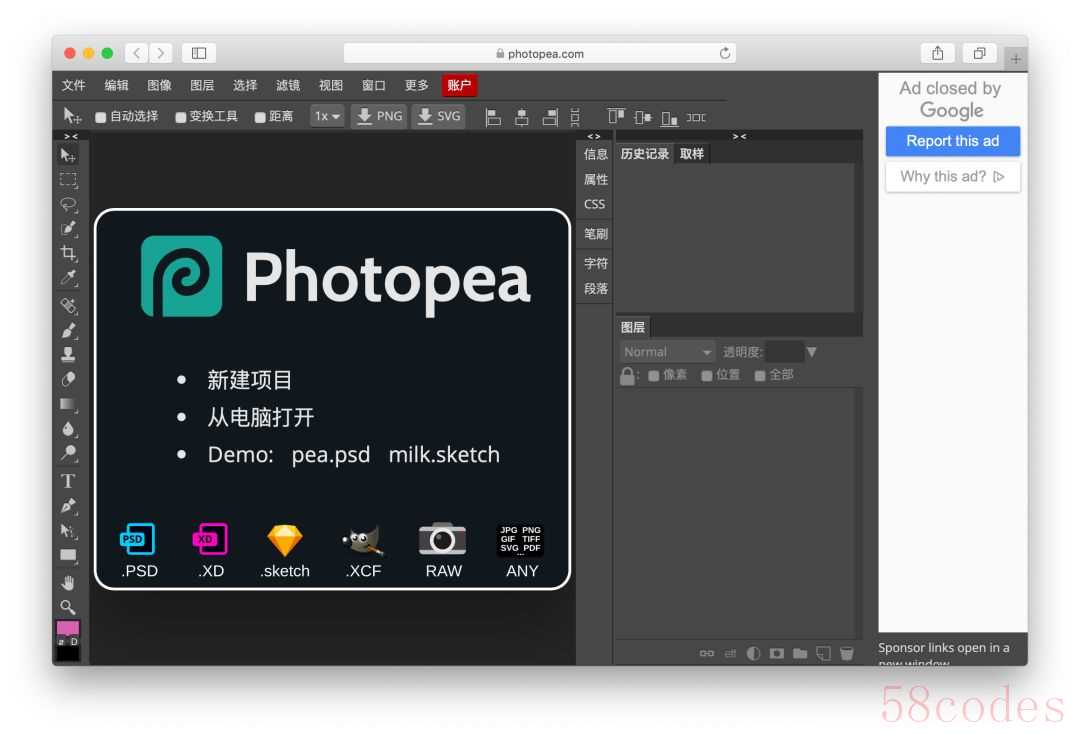
Task: Click the add layer mask icon
Action: click(x=776, y=653)
